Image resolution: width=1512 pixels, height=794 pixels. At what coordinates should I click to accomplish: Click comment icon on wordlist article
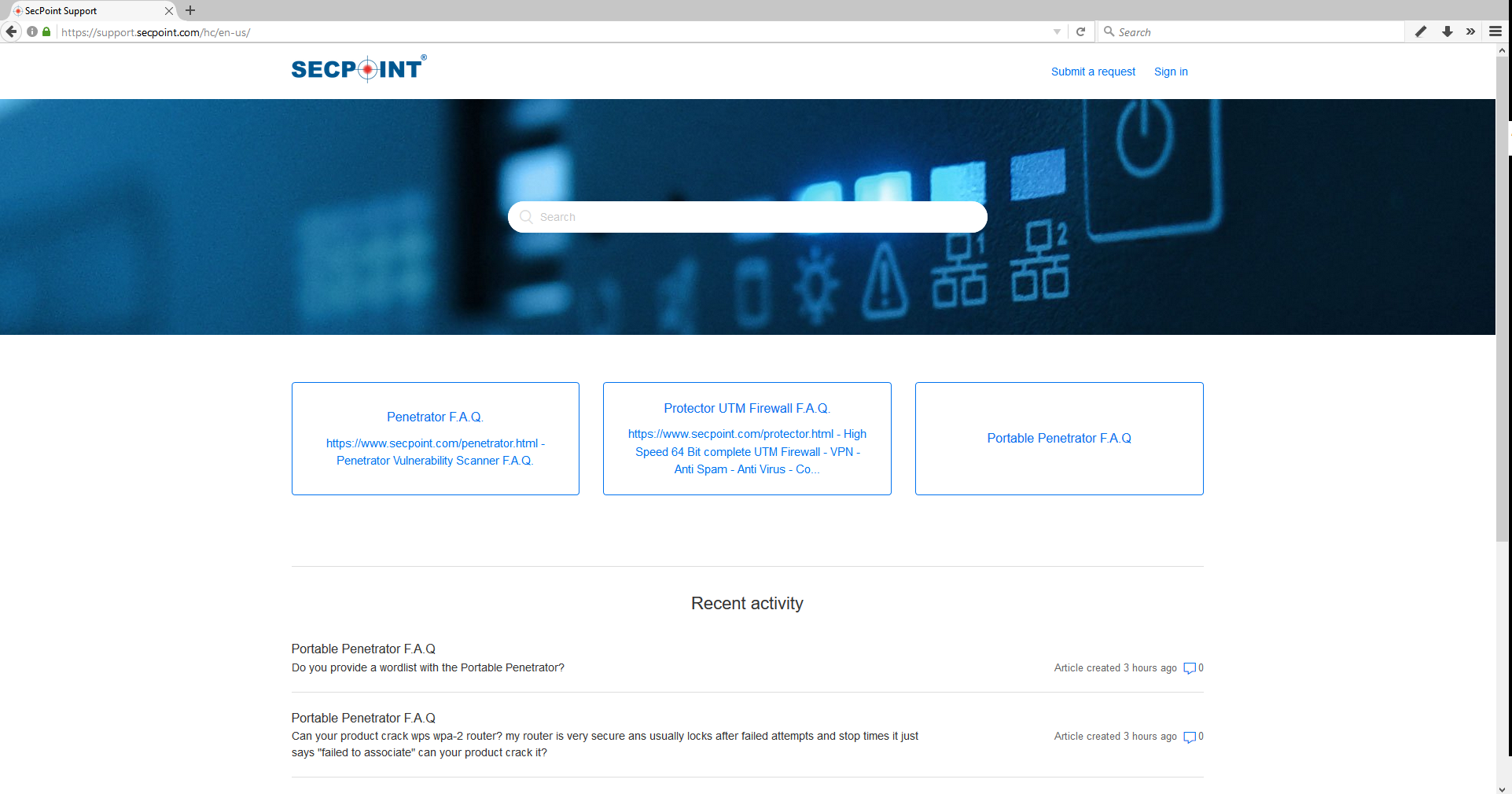(x=1190, y=668)
